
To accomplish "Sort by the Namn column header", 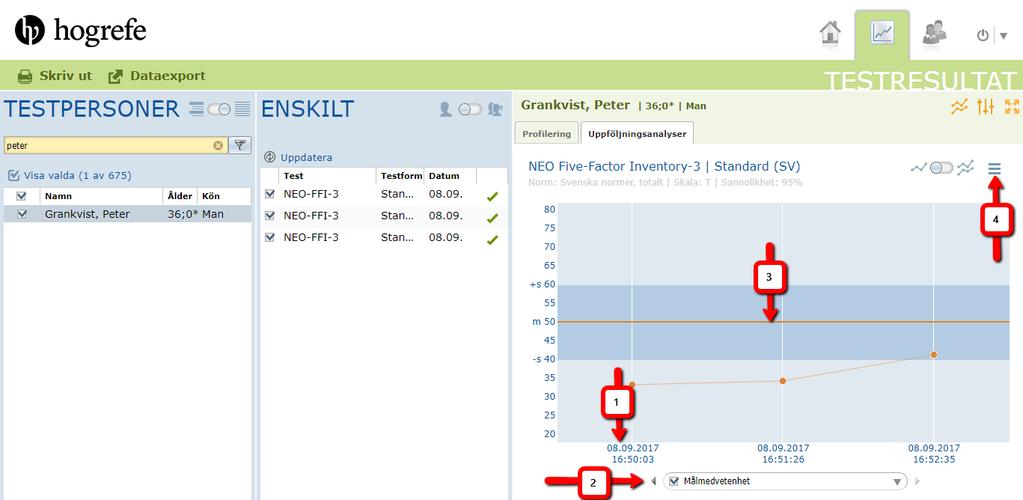I will (101, 196).
